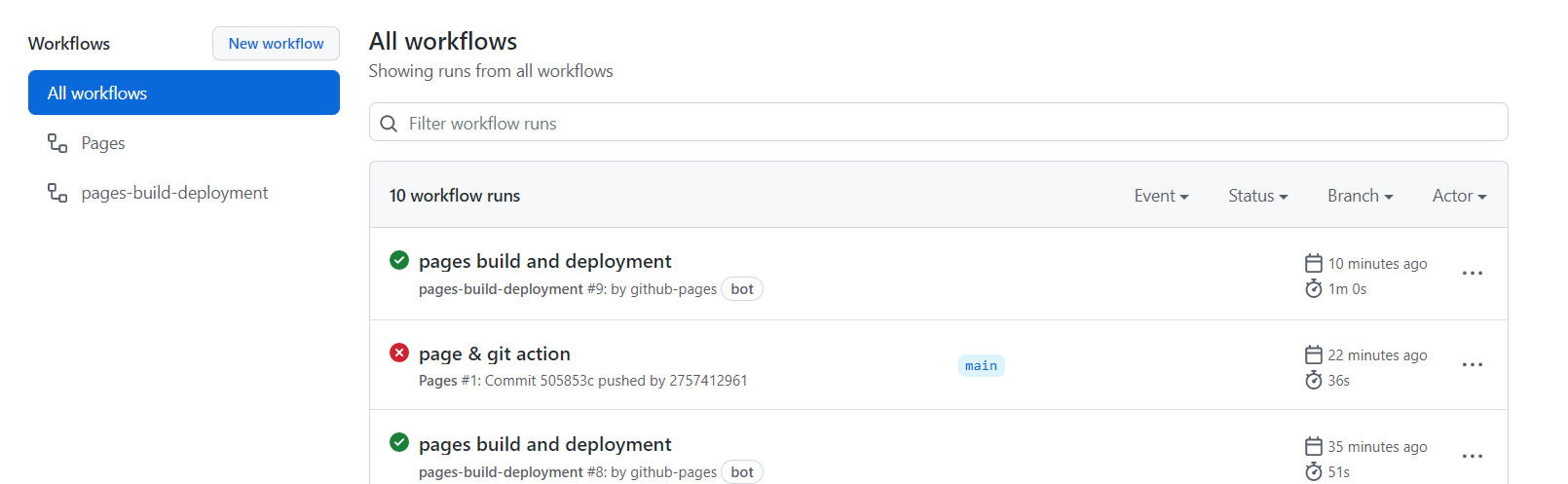
Task: Click the All workflows page heading
Action: coord(443,41)
